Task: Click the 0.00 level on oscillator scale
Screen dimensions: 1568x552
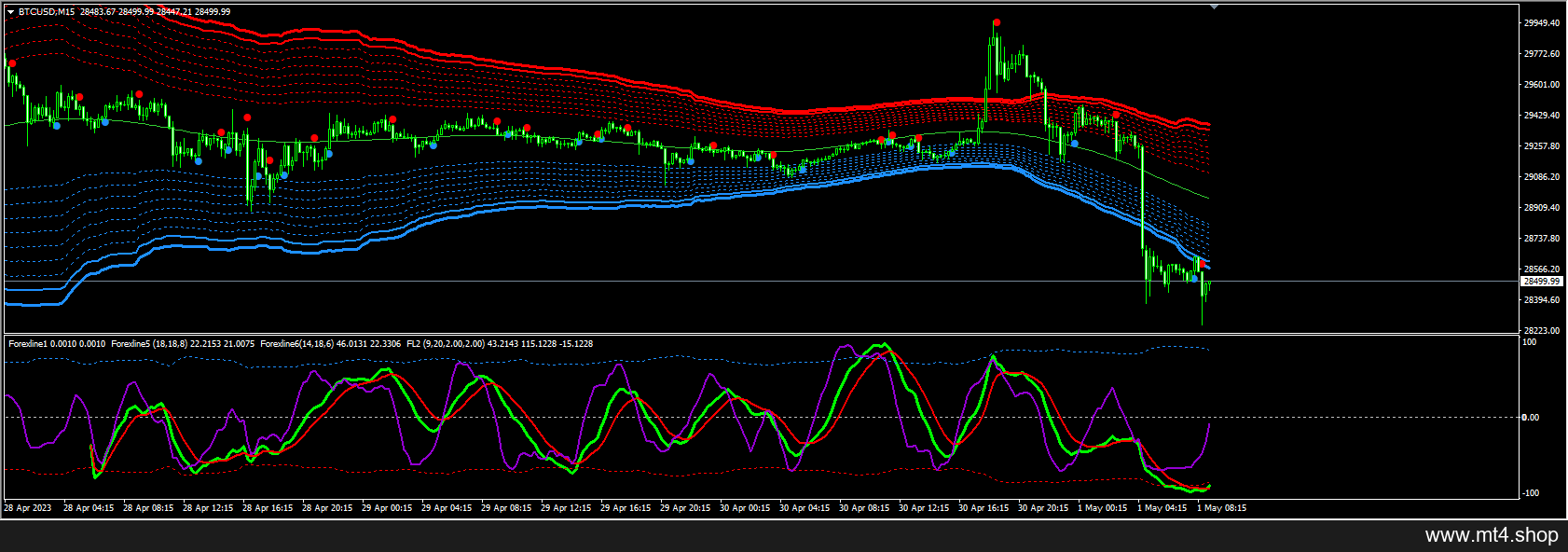Action: [x=1531, y=418]
